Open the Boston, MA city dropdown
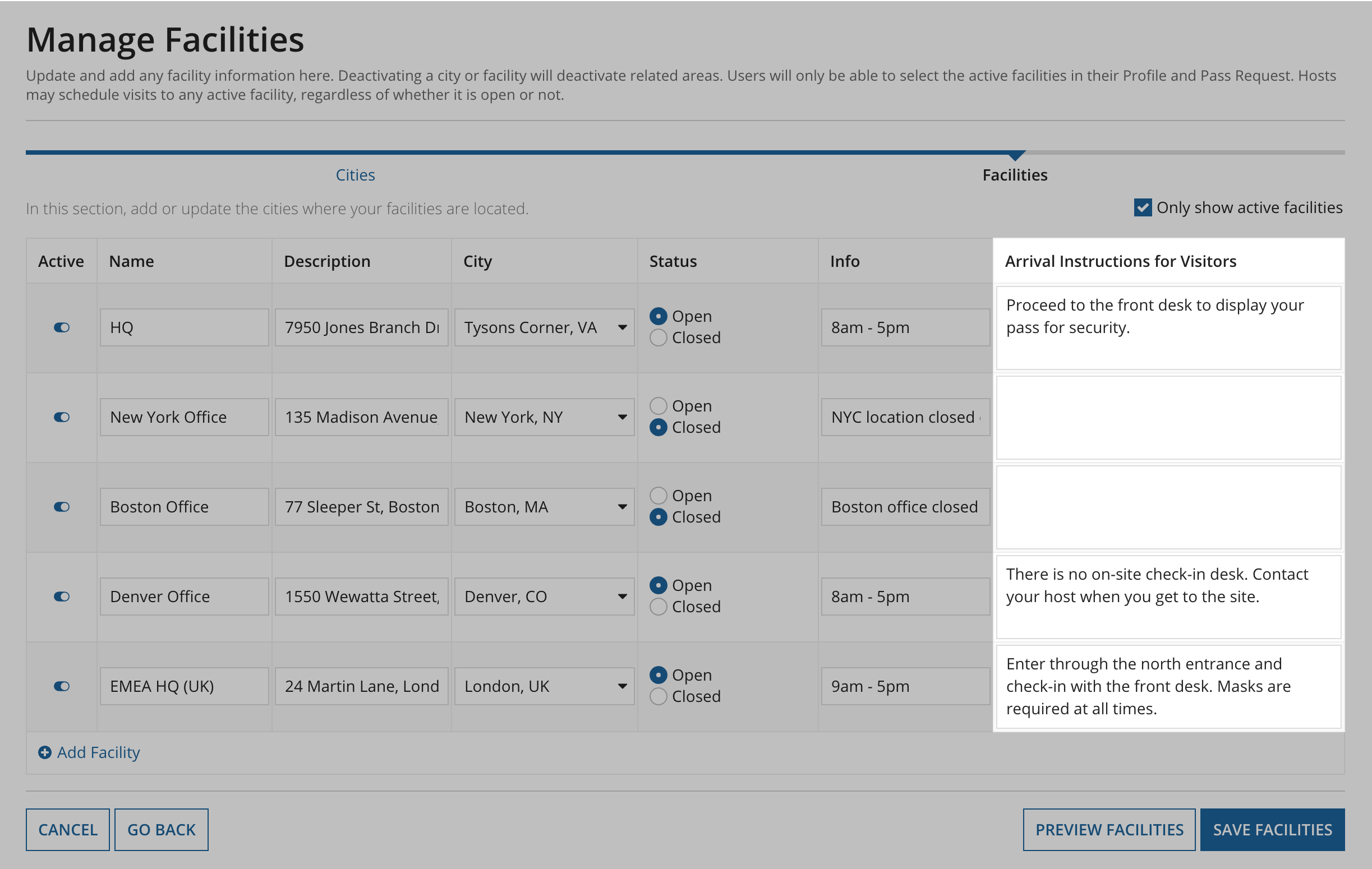Viewport: 1372px width, 869px height. pos(544,507)
